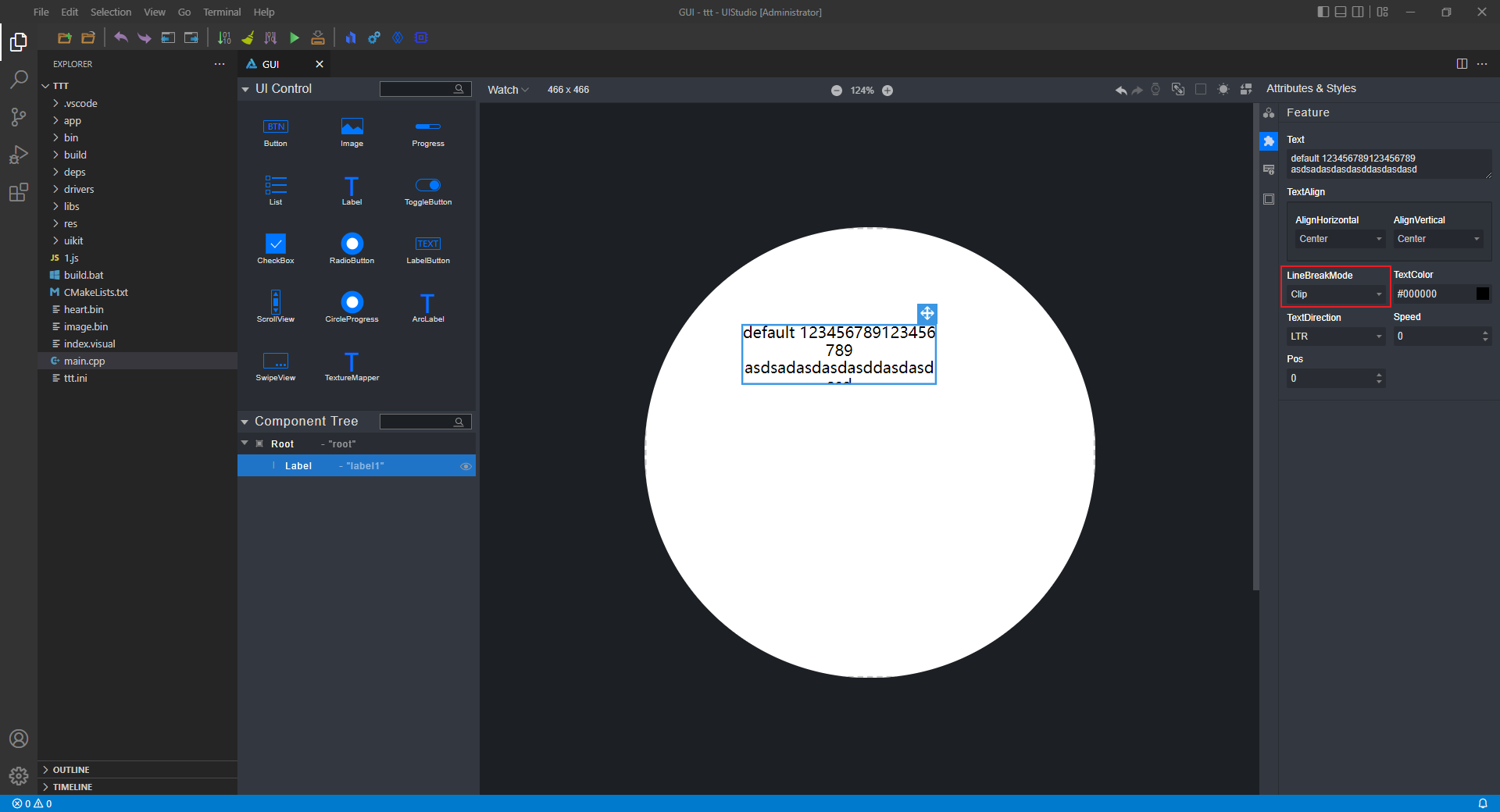Open the LineBreakMode dropdown set to Clip

tap(1335, 294)
